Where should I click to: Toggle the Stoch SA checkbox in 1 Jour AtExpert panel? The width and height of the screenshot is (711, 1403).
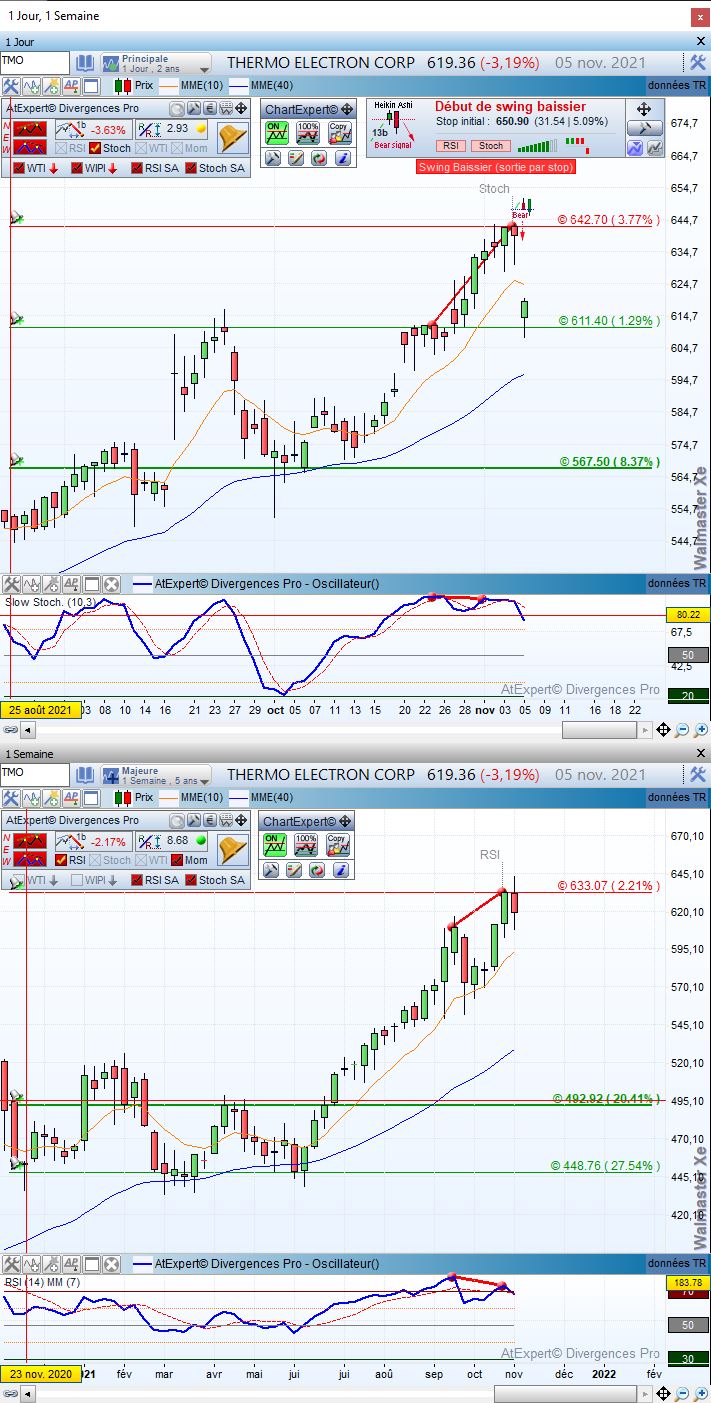click(x=189, y=168)
